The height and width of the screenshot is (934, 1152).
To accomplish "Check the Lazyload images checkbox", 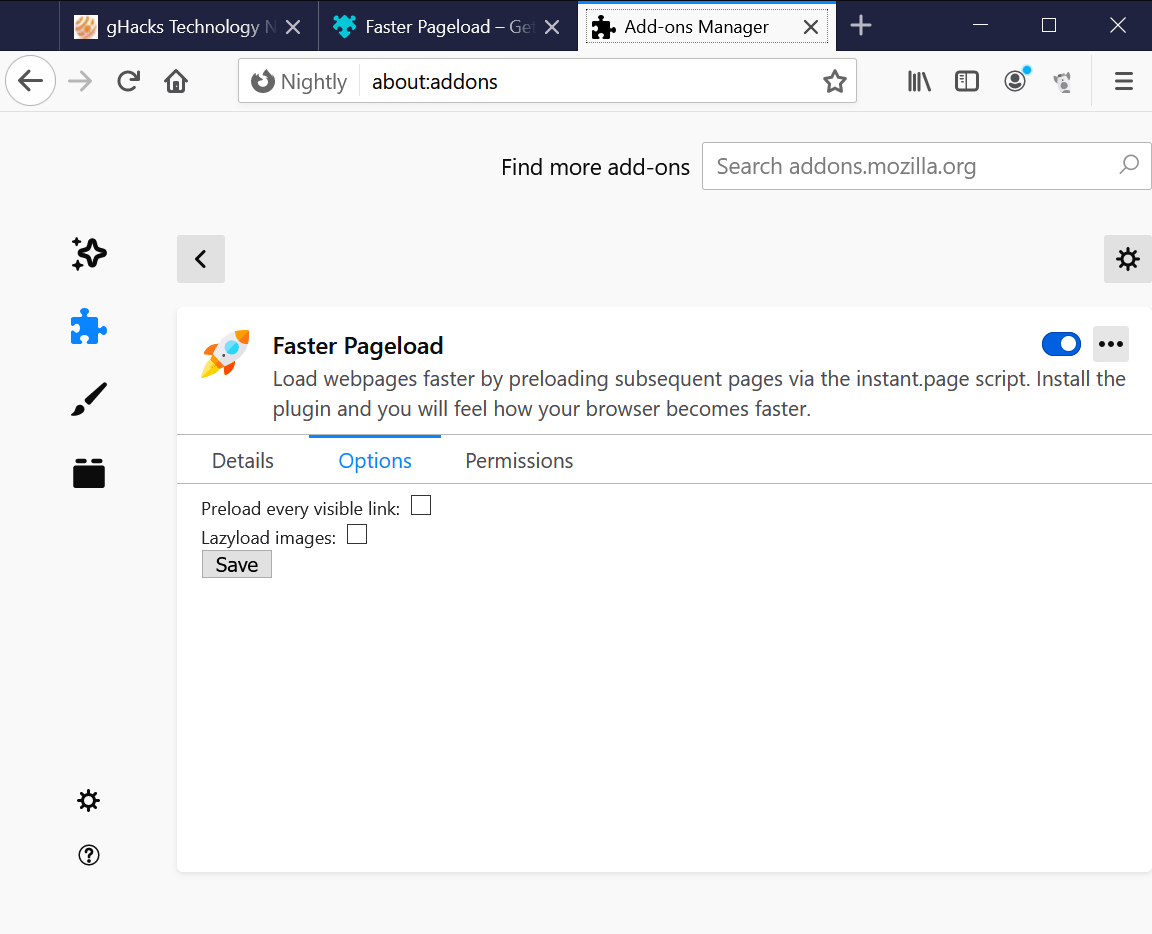I will [x=356, y=534].
